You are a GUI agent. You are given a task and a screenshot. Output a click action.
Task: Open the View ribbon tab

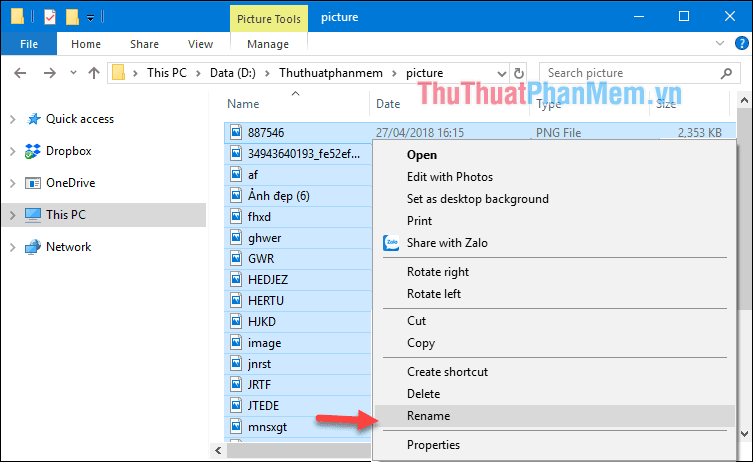201,44
